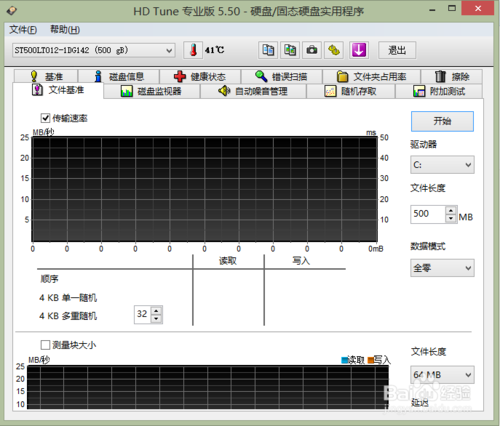Image resolution: width=500 pixels, height=426 pixels.
Task: Click the 退出 exit button
Action: point(397,50)
